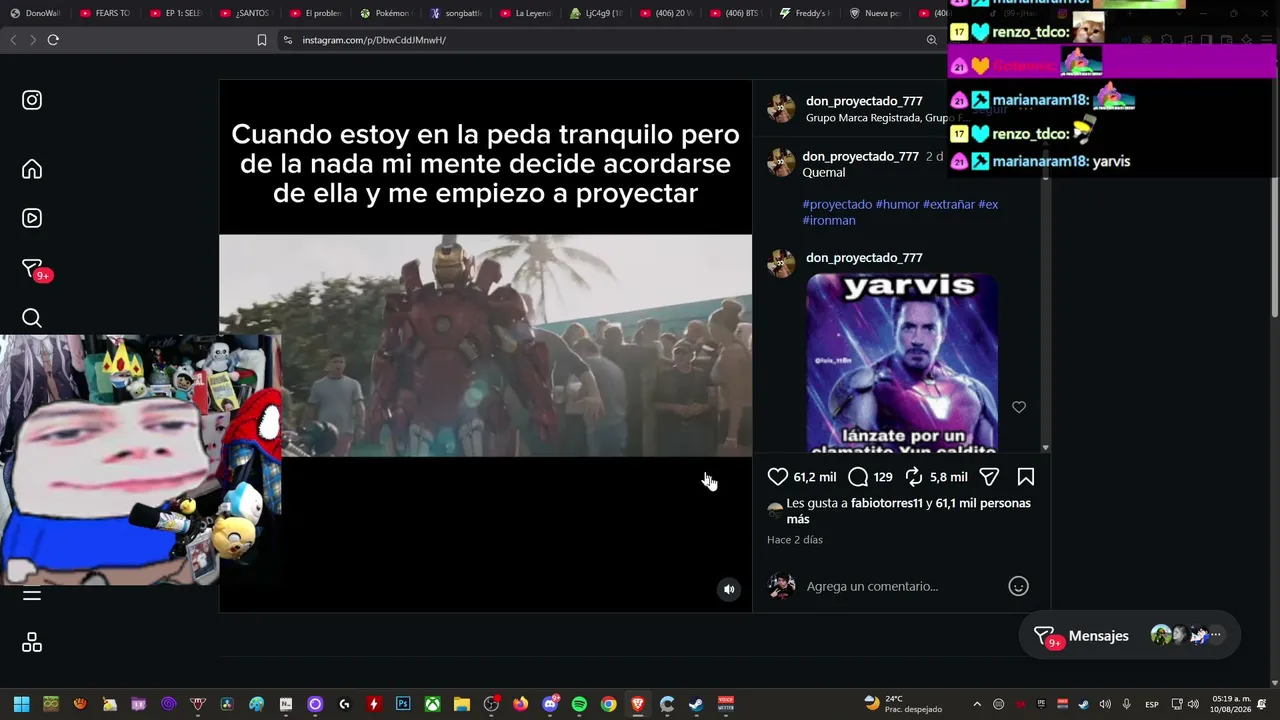Open the Twitch app from the taskbar
Viewport: 1280px width, 720px height.
click(139, 704)
